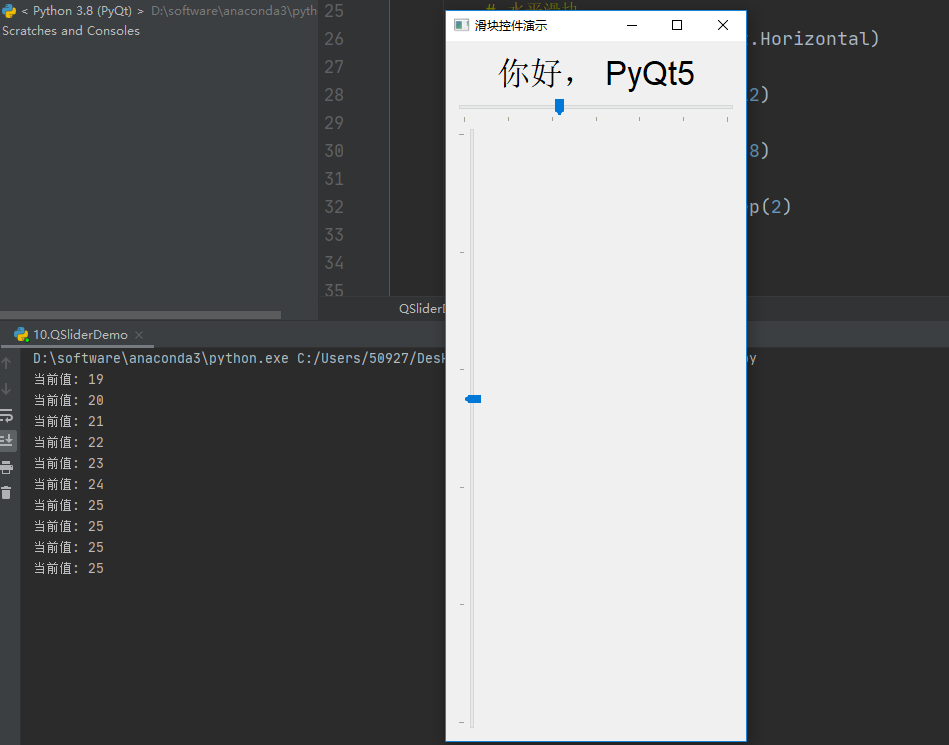
Task: Click the console output line 当前值: 21
Action: coord(68,421)
